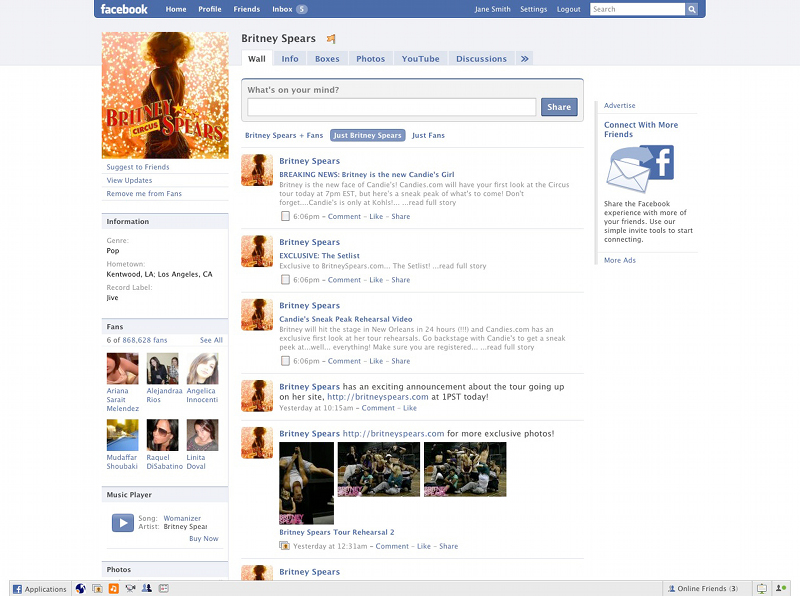Click the notifications monitor icon in bottom bar
Screen dimensions: 800x596
click(x=762, y=588)
